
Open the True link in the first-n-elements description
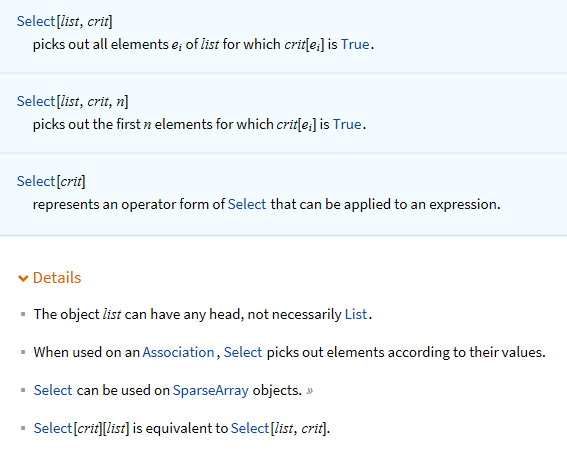tap(347, 124)
